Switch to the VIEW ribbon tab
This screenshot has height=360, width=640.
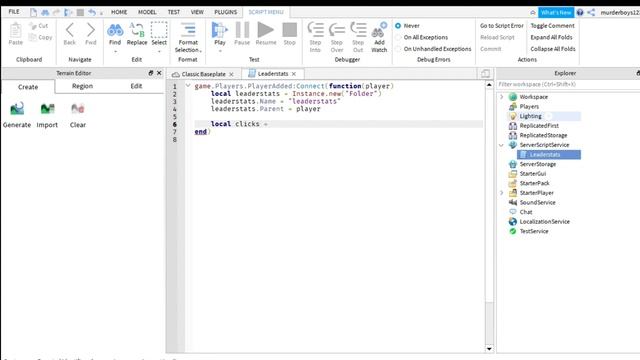(x=197, y=12)
